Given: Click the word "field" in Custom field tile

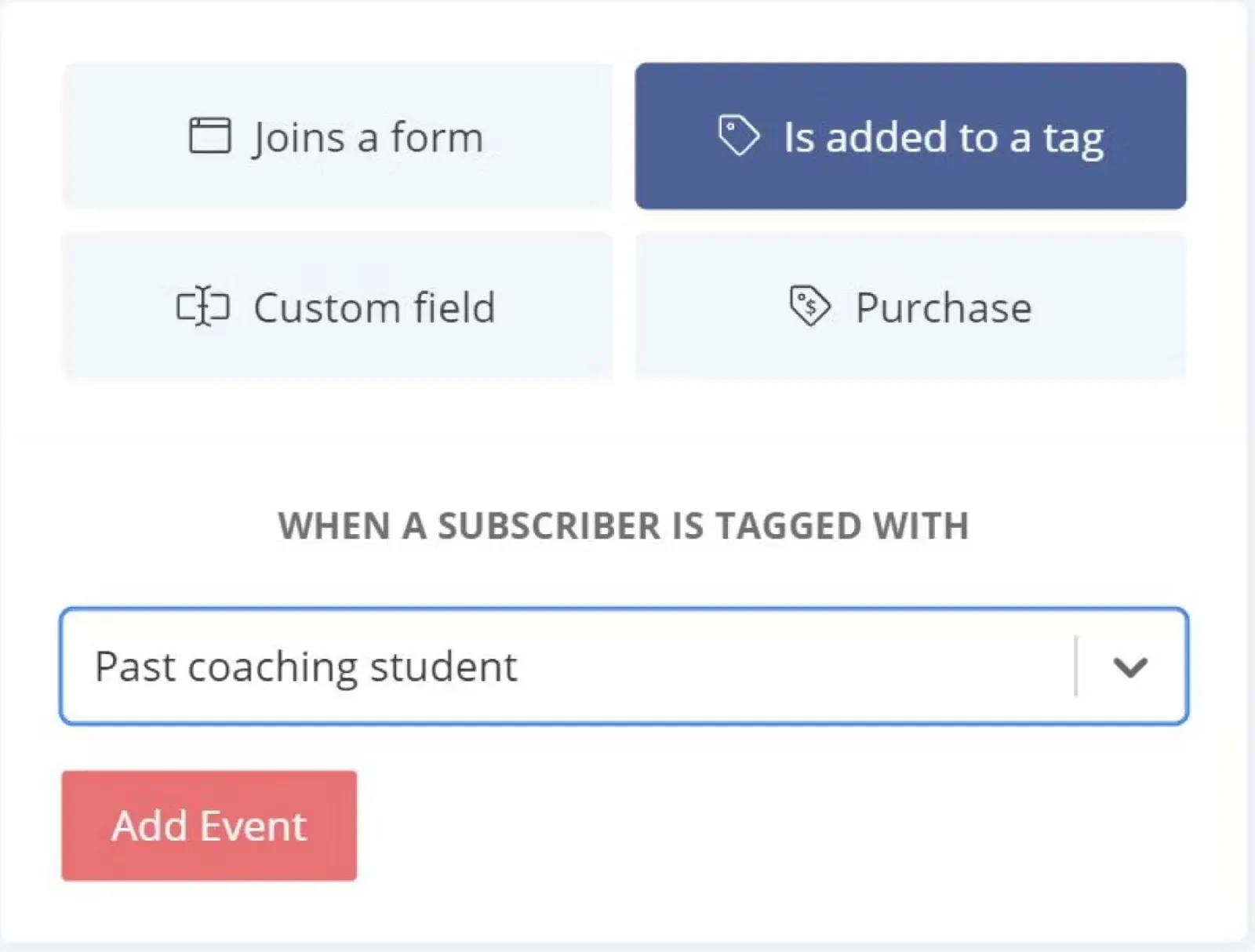Looking at the screenshot, I should tap(454, 307).
